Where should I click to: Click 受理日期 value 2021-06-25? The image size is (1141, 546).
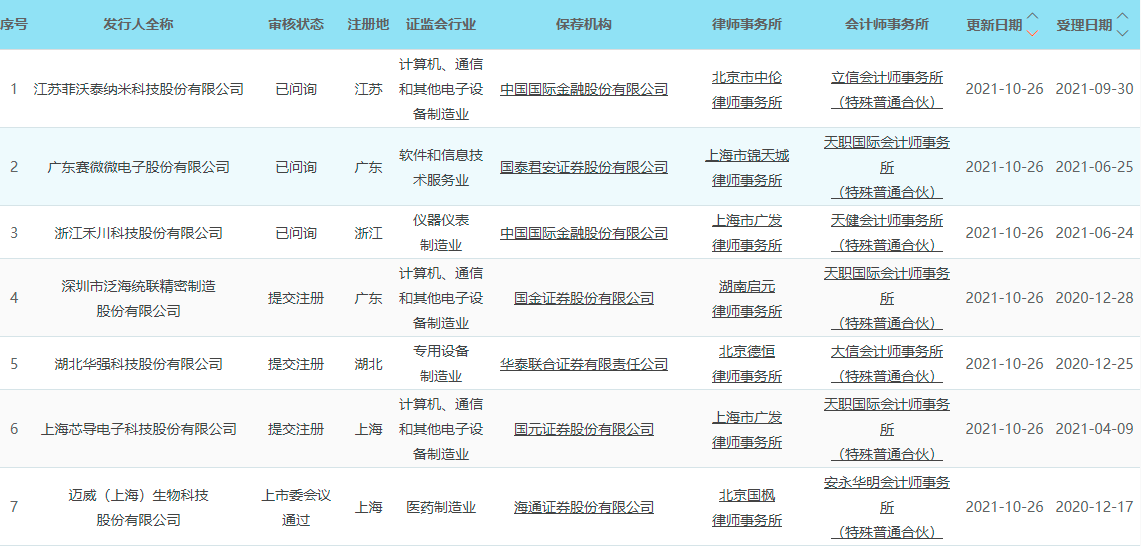(x=1094, y=167)
